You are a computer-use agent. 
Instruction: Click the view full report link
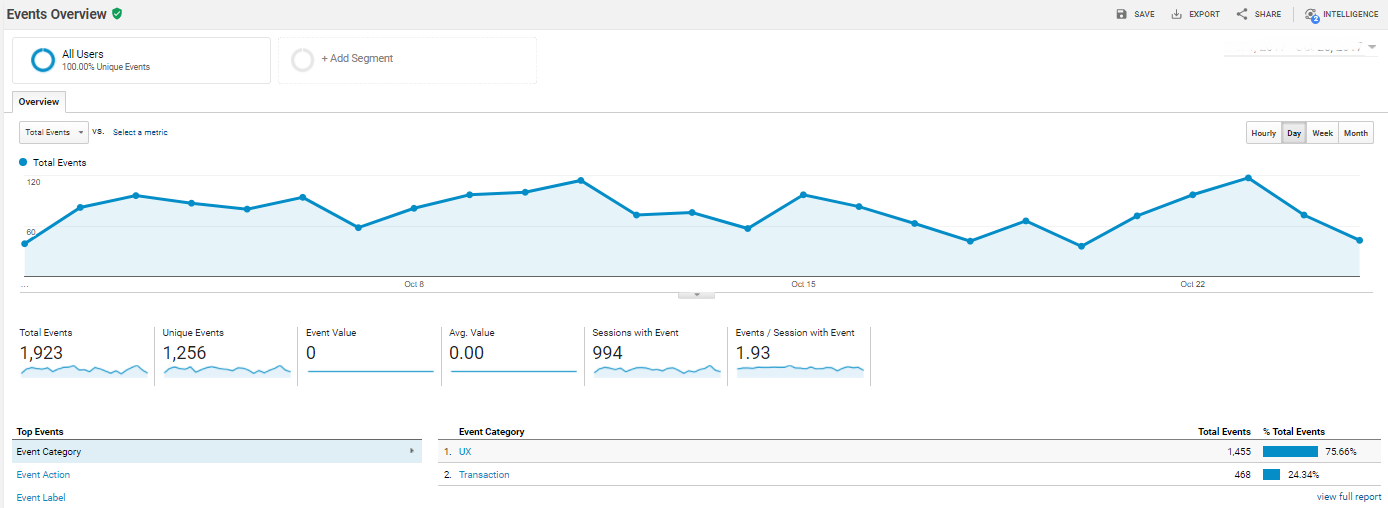point(1349,497)
